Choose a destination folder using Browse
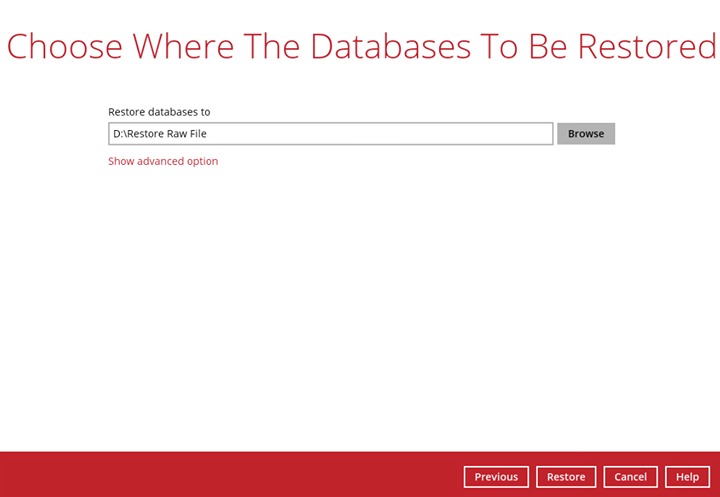720x497 pixels. tap(586, 134)
